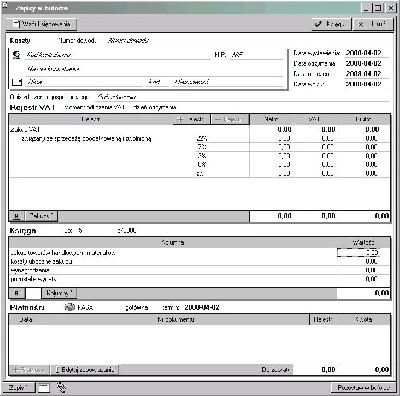Click the top-left toolbar button with the document icon
Screen dimensions: 400x396
coord(42,24)
